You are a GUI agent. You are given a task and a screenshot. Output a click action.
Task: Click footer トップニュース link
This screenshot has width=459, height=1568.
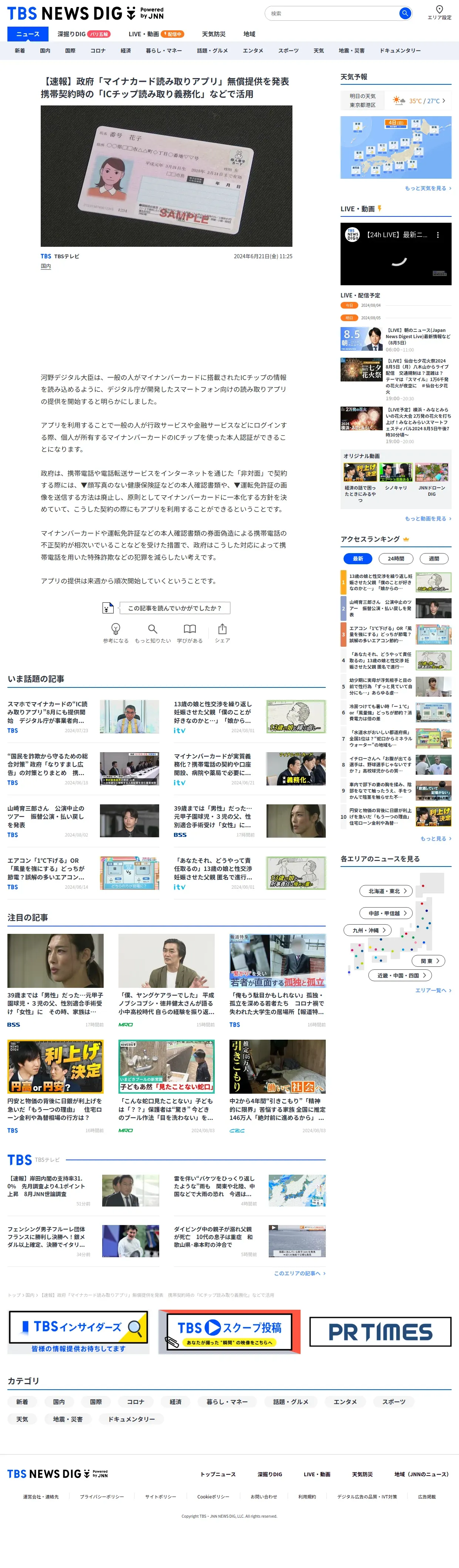click(x=218, y=1474)
